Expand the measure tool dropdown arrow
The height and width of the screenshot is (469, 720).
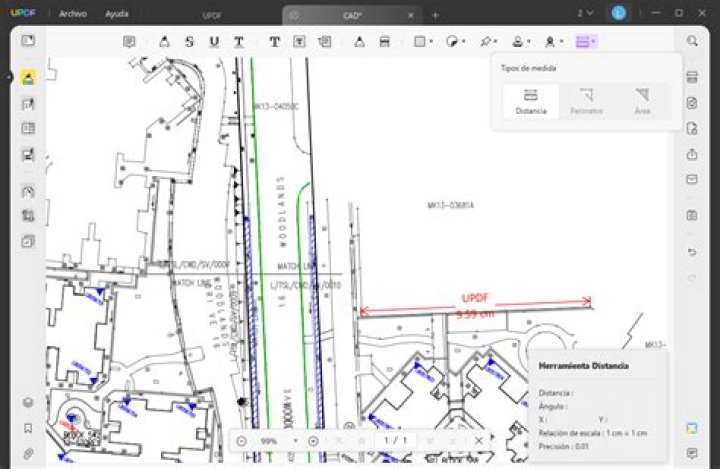(x=593, y=42)
